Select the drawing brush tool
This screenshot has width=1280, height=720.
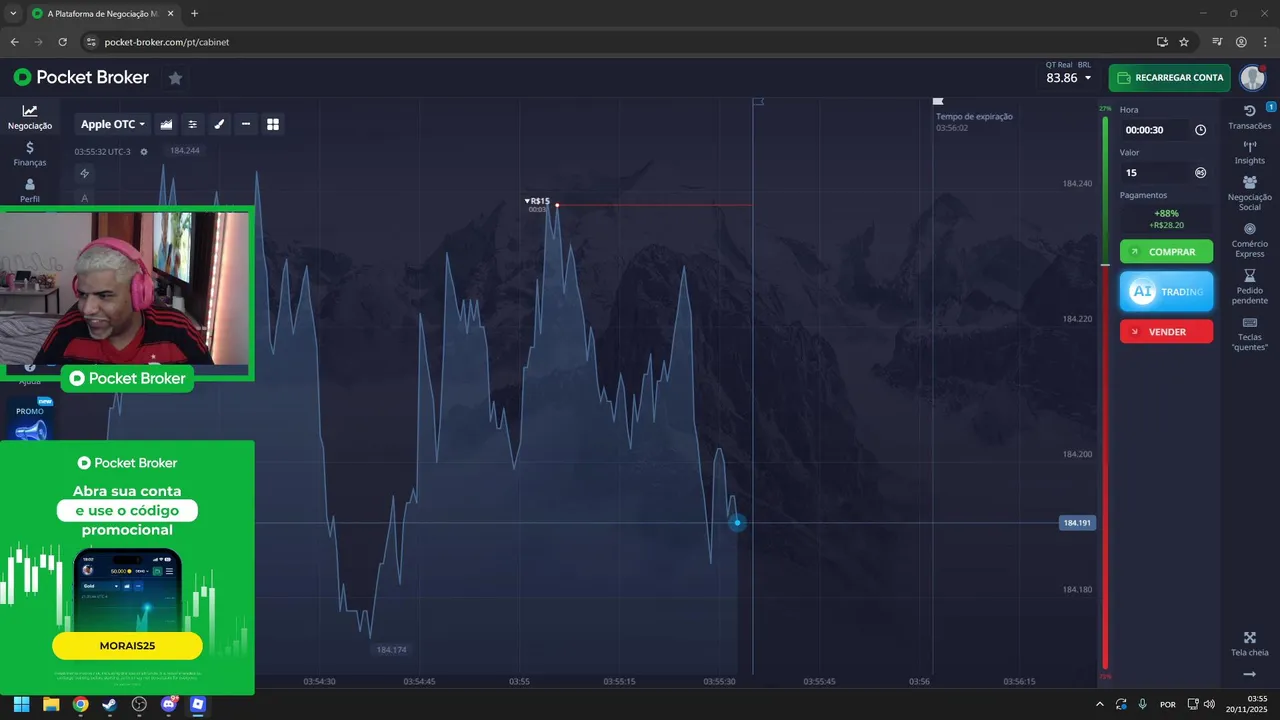[219, 124]
